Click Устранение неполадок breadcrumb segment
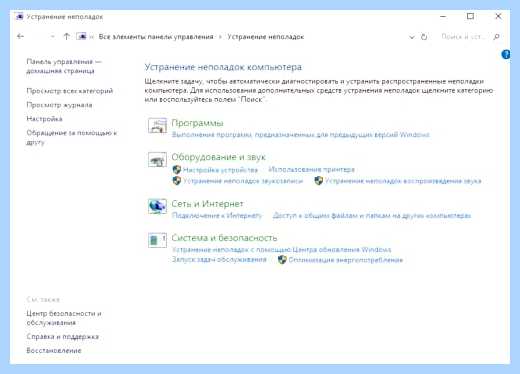 (x=265, y=37)
